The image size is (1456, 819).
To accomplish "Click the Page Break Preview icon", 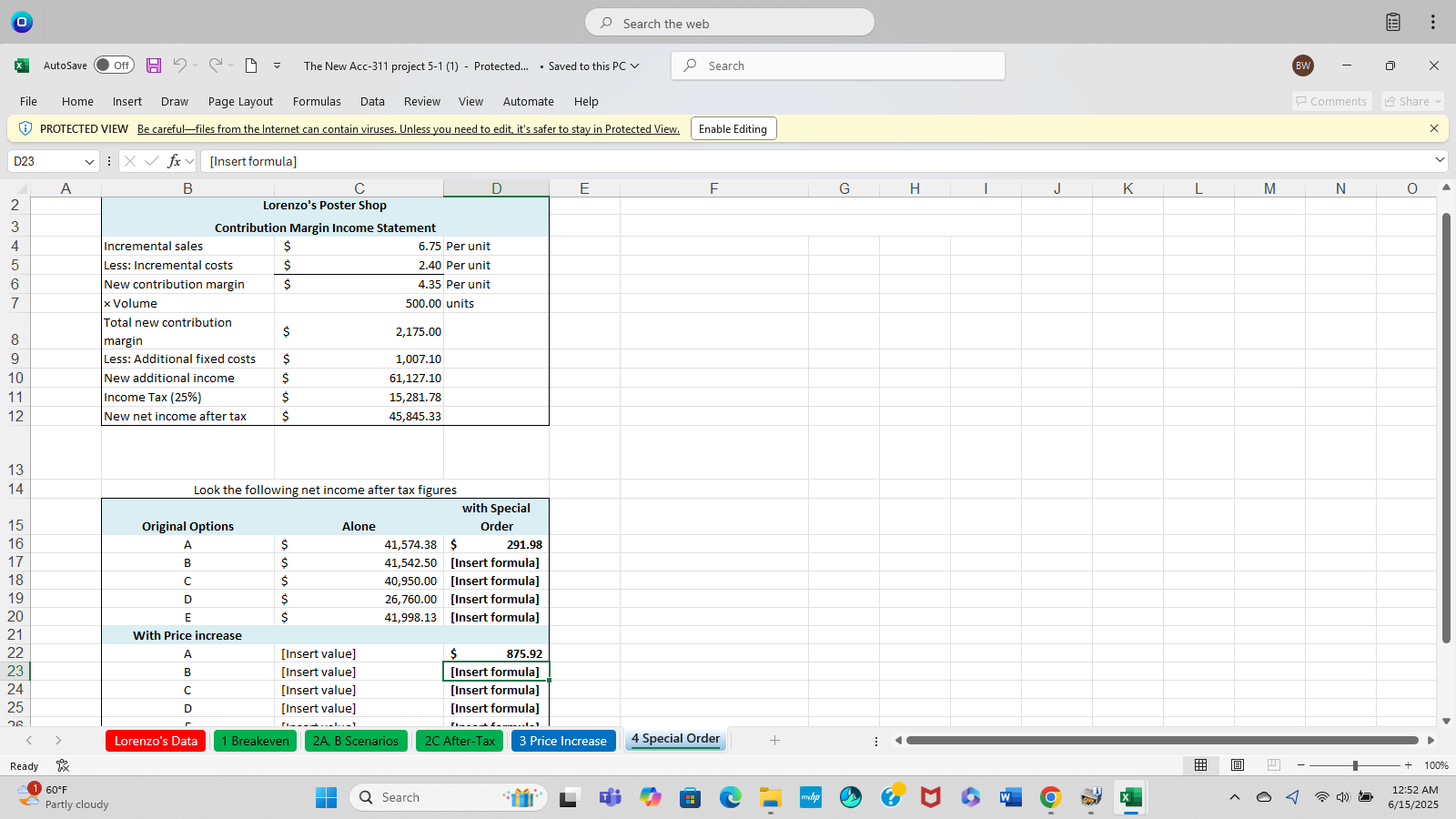I will [x=1272, y=765].
